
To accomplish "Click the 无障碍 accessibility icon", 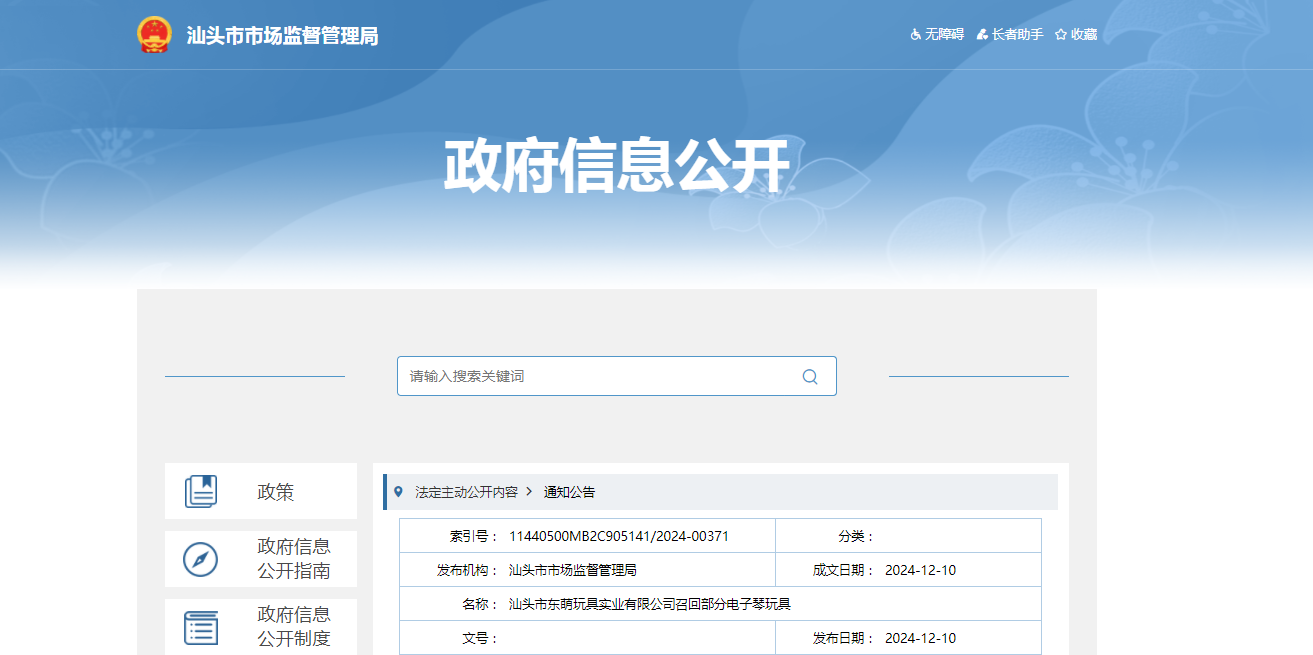I will 915,34.
